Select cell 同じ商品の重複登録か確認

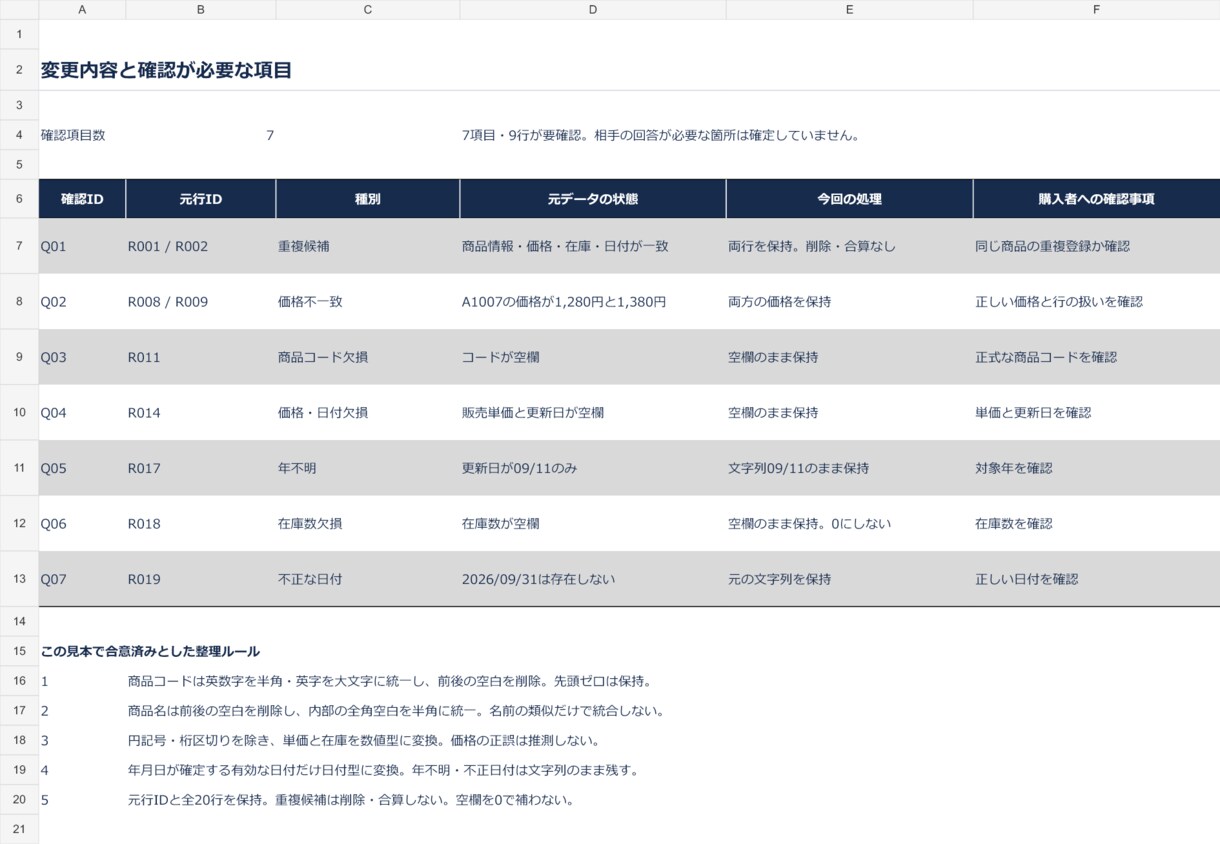pyautogui.click(x=1096, y=246)
